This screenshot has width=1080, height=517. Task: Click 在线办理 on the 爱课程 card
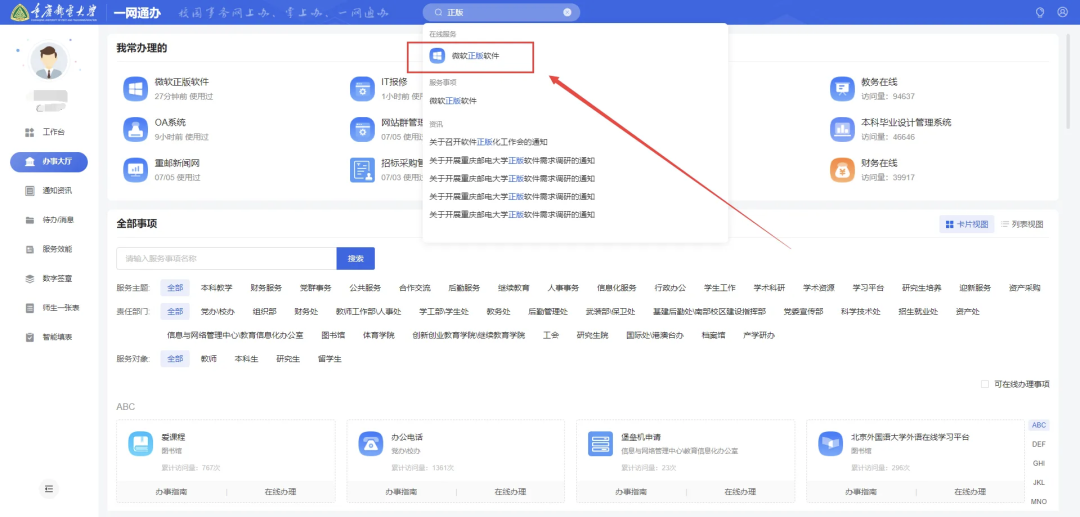280,492
